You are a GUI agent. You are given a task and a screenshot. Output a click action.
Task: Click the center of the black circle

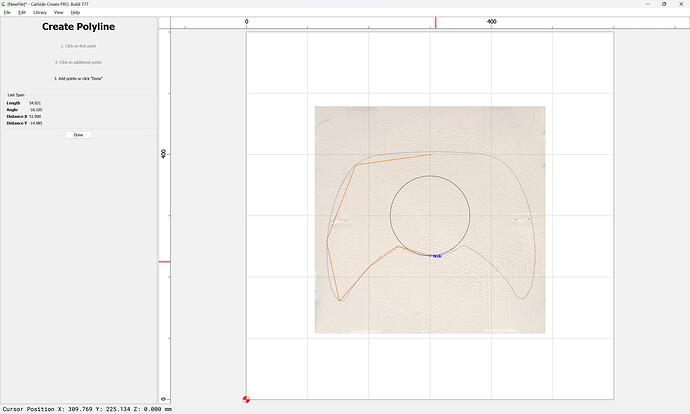pos(430,215)
